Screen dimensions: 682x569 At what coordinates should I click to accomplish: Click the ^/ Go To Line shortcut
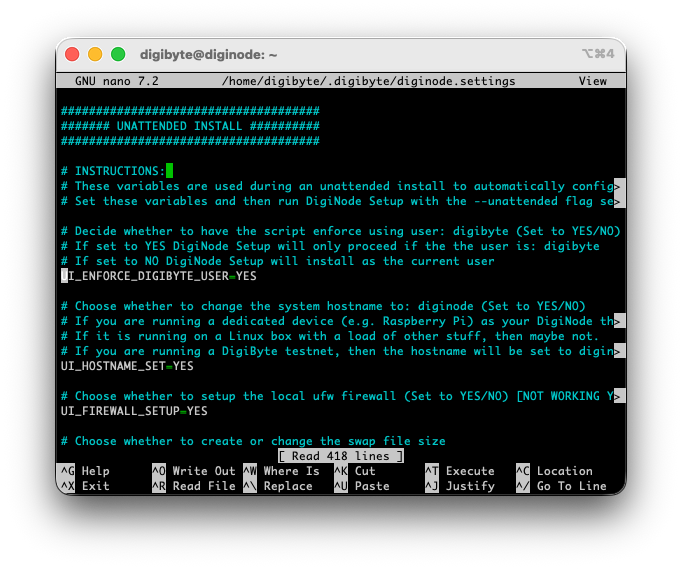point(561,486)
